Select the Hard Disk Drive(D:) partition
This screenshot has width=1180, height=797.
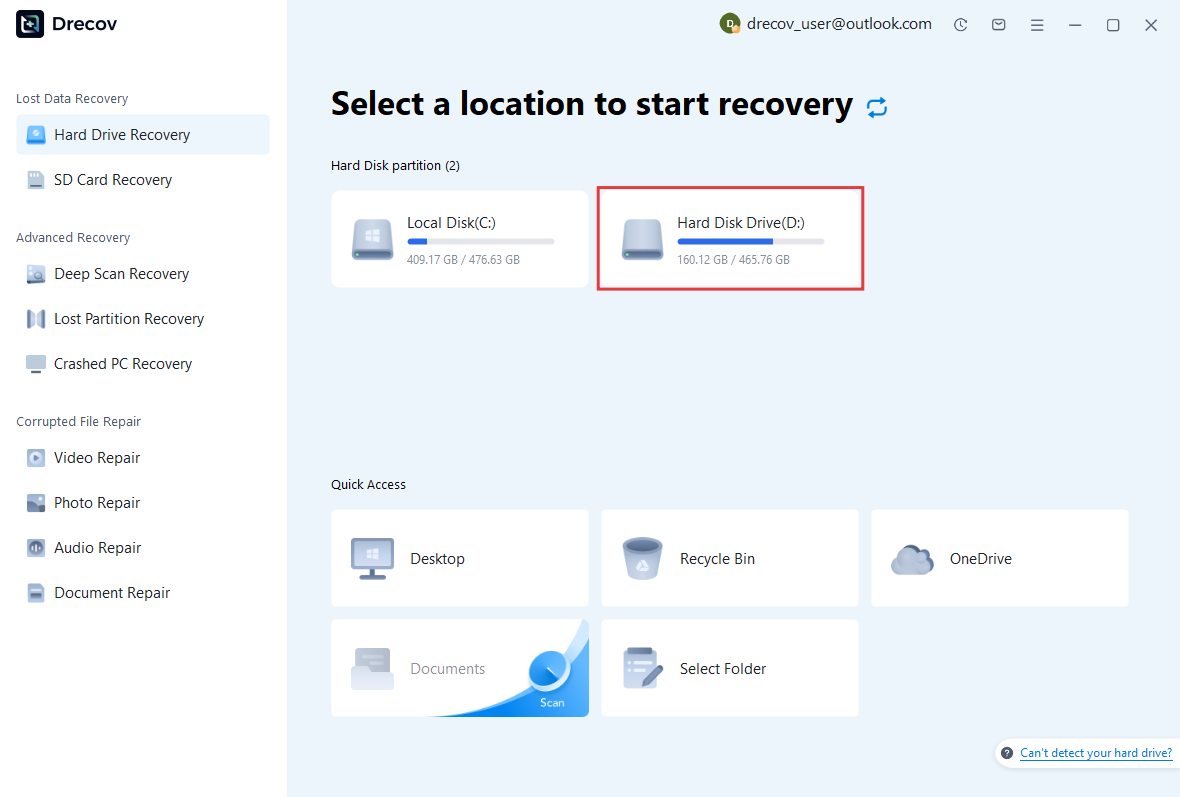pos(729,238)
